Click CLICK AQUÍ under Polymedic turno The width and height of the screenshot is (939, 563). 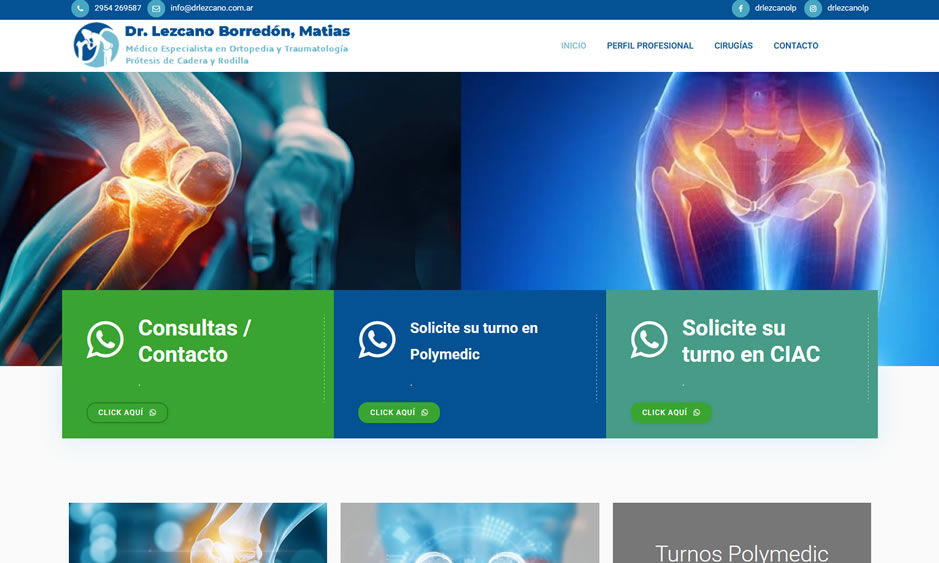399,413
